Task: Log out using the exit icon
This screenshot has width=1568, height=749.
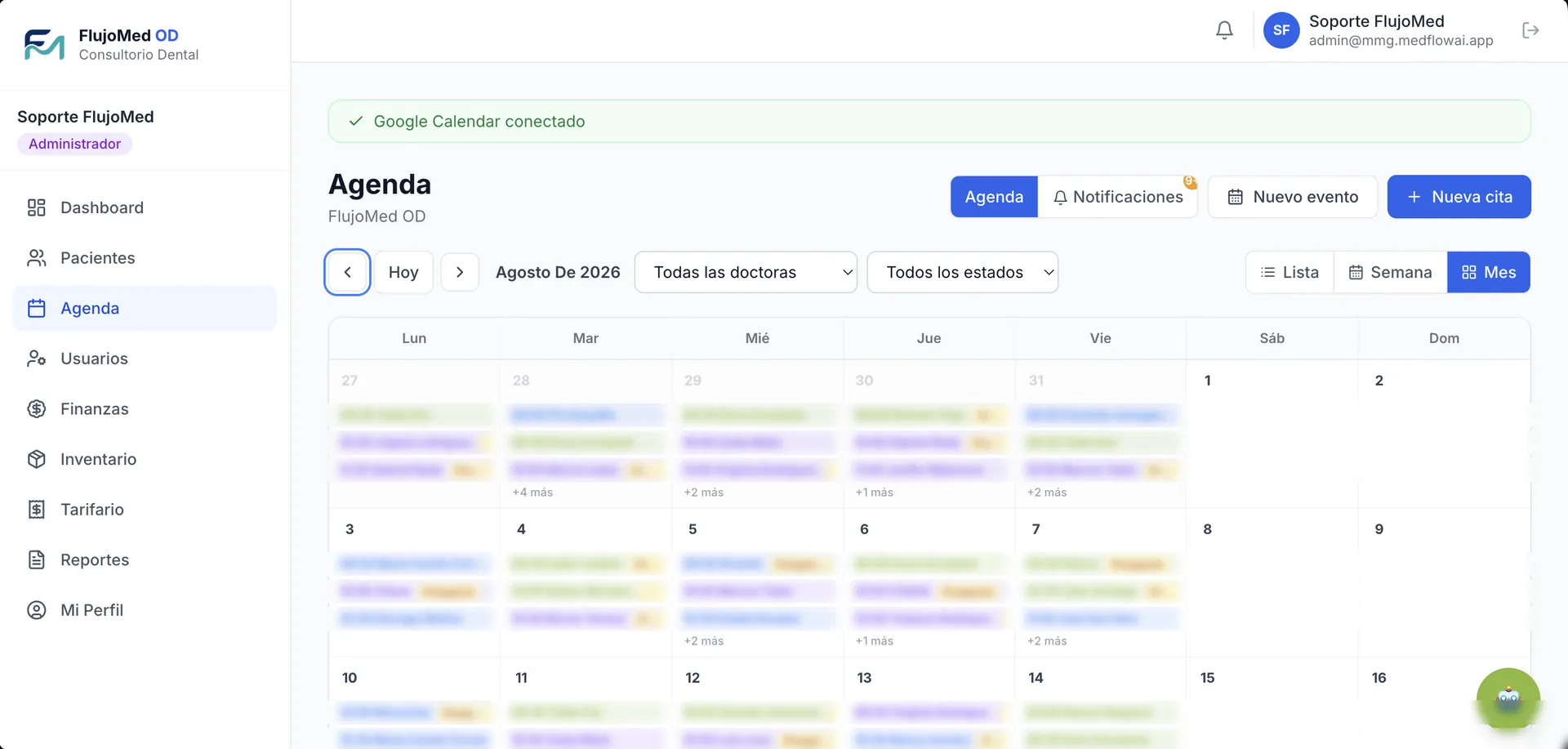Action: 1530,30
